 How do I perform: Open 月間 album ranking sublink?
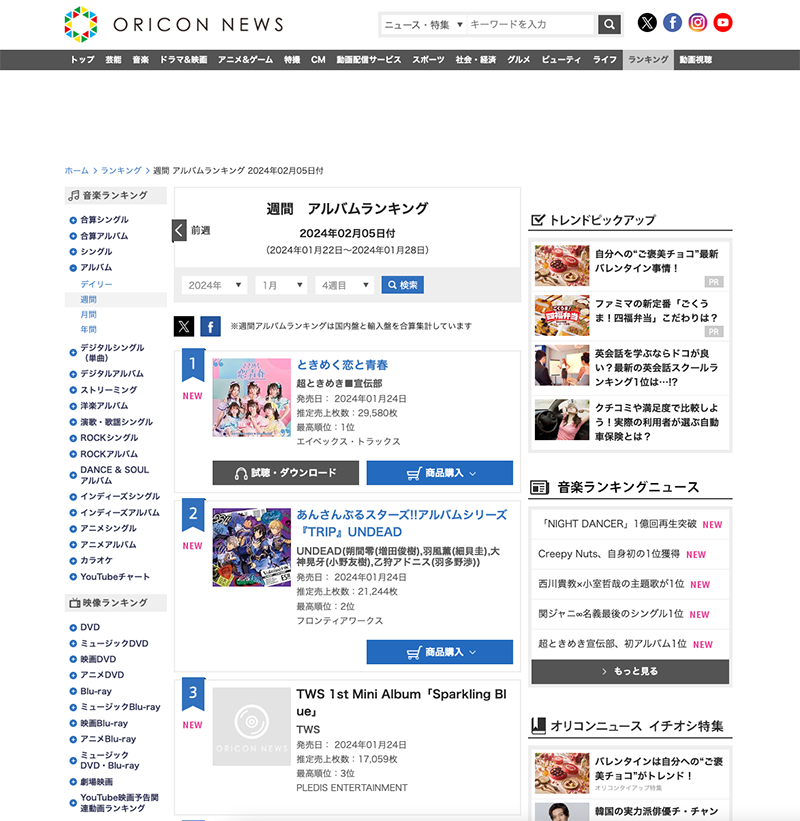88,315
